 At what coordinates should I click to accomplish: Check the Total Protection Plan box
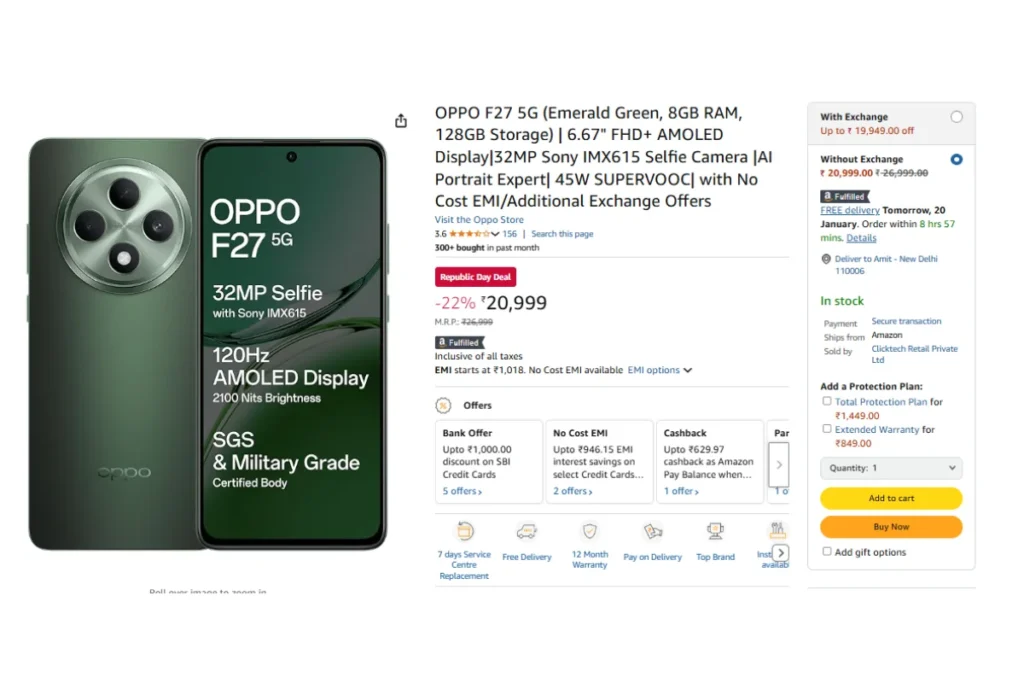click(x=827, y=401)
